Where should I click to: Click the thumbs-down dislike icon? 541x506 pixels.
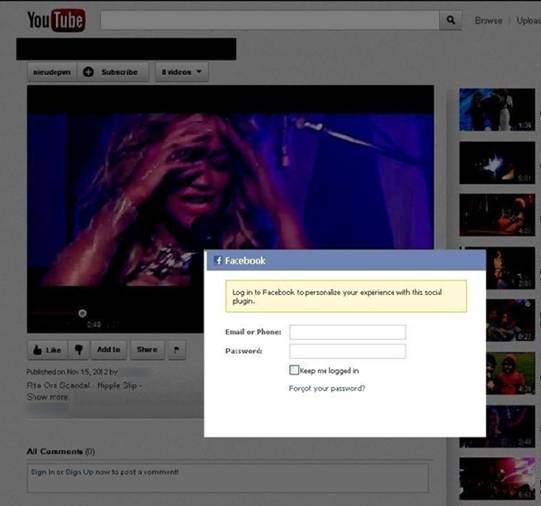point(79,350)
